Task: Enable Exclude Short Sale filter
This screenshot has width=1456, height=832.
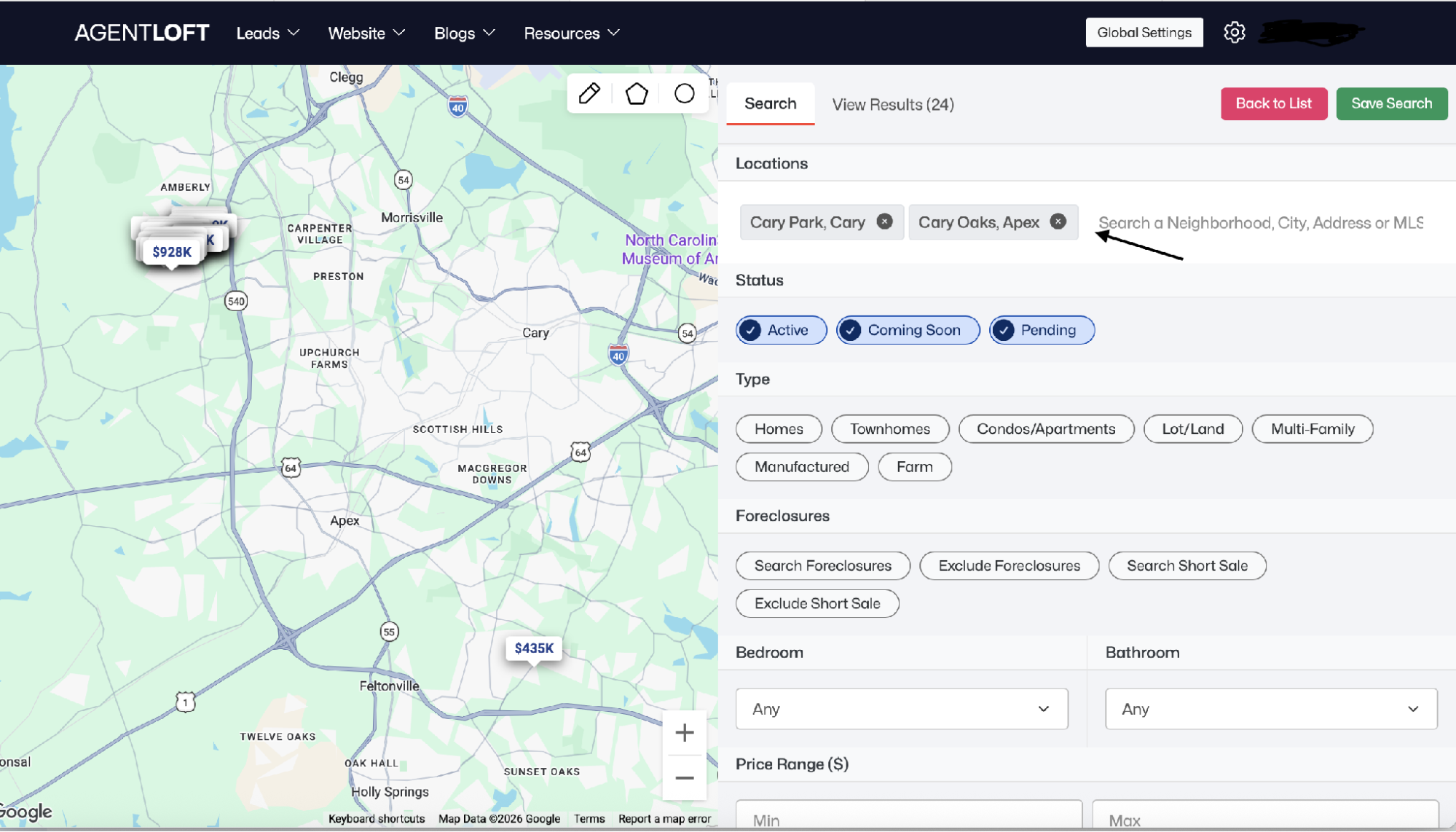Action: click(817, 604)
